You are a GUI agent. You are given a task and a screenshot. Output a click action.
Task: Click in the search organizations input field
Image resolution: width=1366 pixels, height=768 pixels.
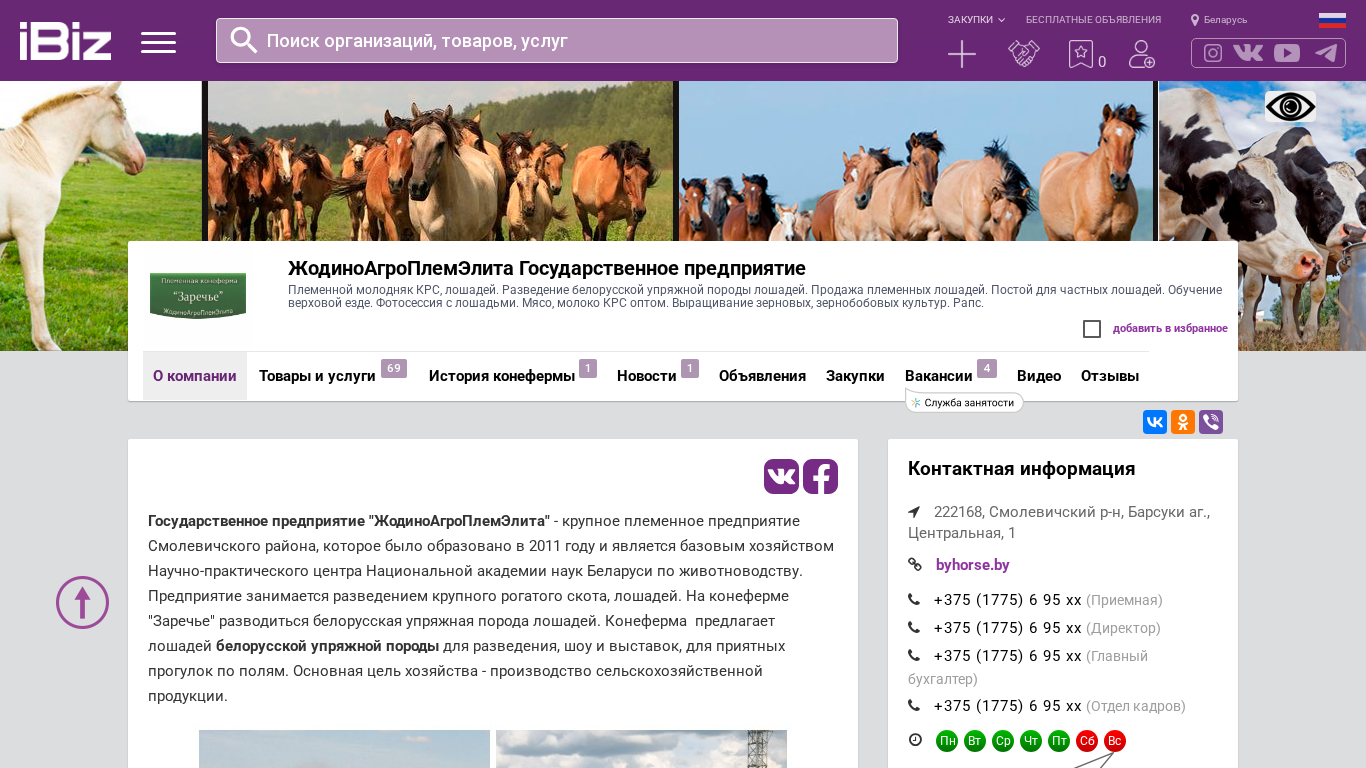point(557,41)
